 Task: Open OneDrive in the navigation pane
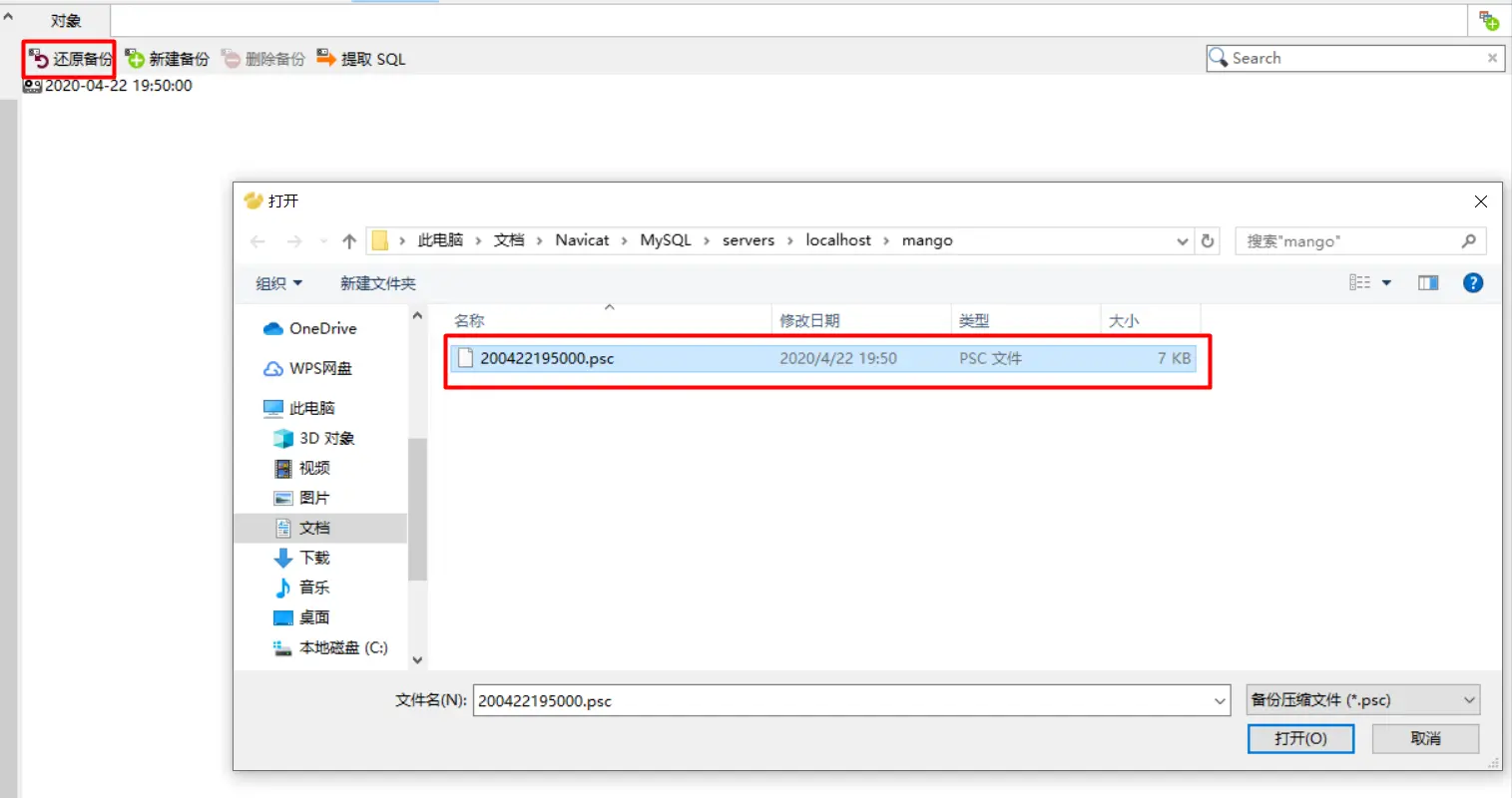pos(309,328)
